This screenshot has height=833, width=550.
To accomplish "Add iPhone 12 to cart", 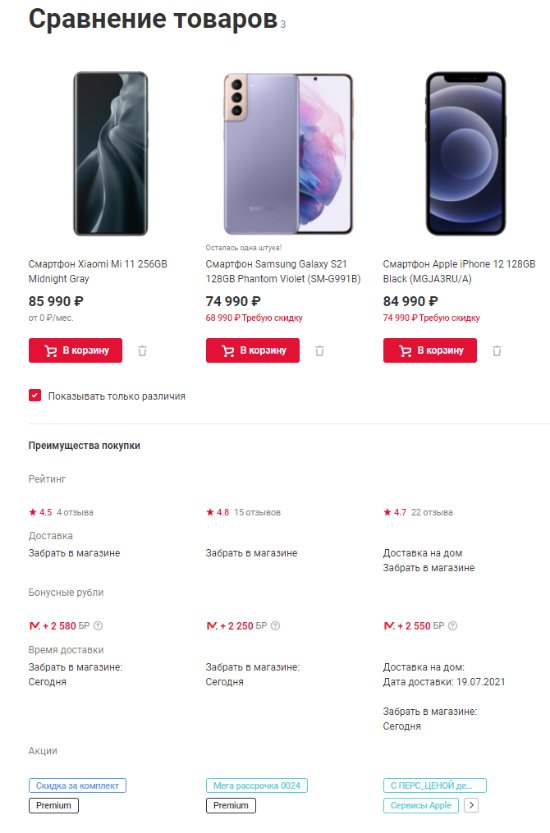I will [430, 351].
